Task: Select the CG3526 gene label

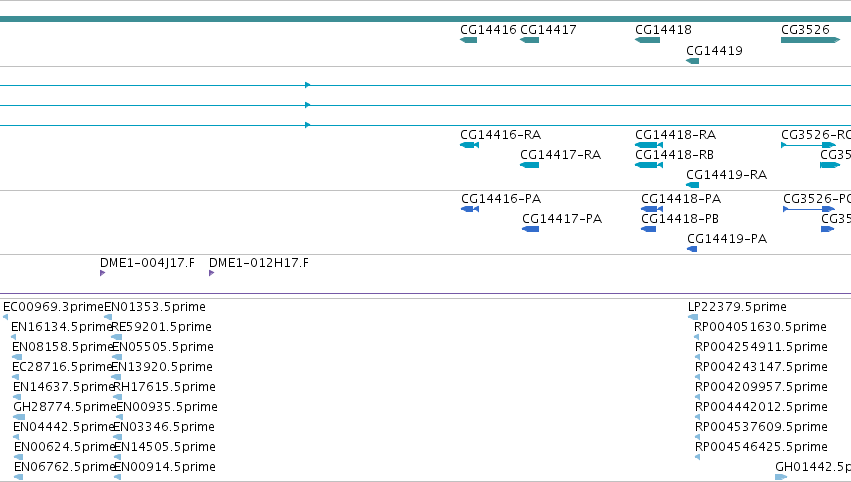Action: tap(805, 30)
